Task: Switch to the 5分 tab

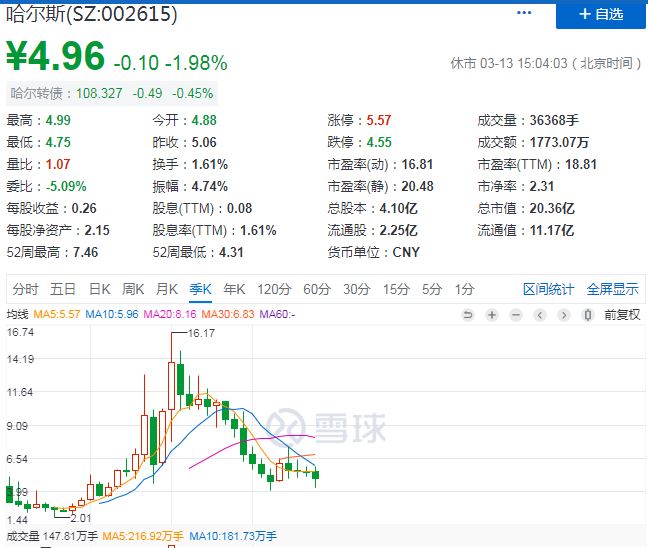Action: click(x=432, y=289)
